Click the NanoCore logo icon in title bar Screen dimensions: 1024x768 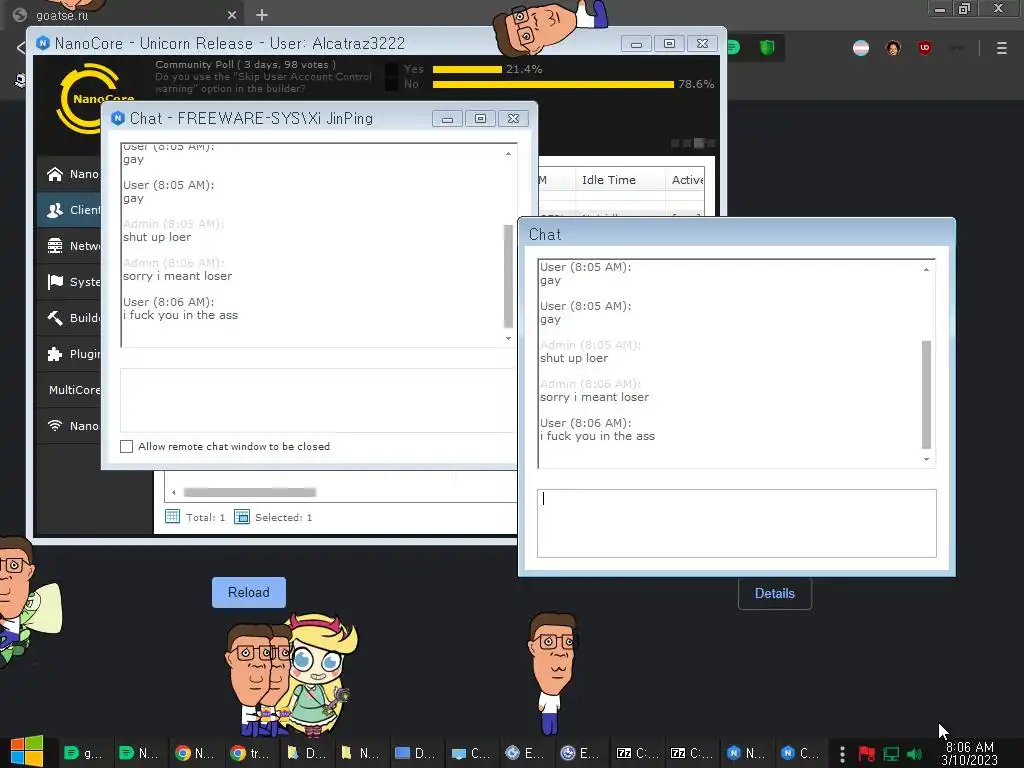pos(43,43)
